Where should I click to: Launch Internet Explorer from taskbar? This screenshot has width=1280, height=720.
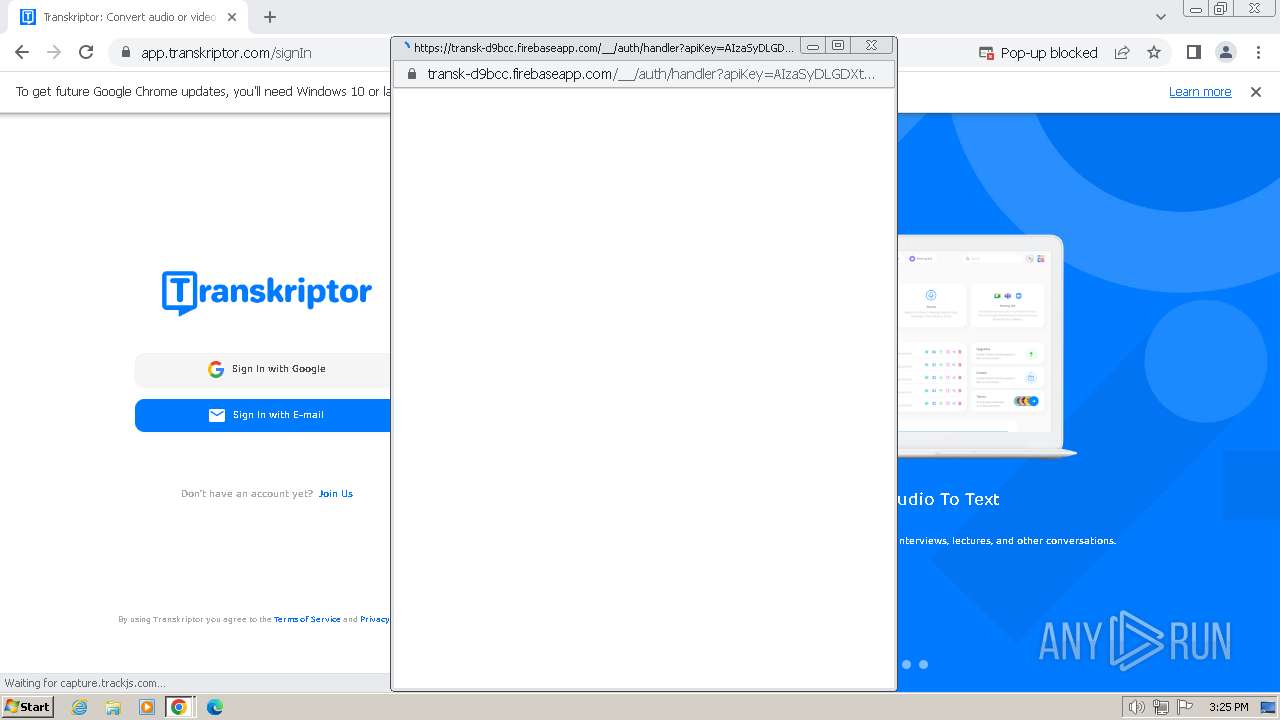80,707
